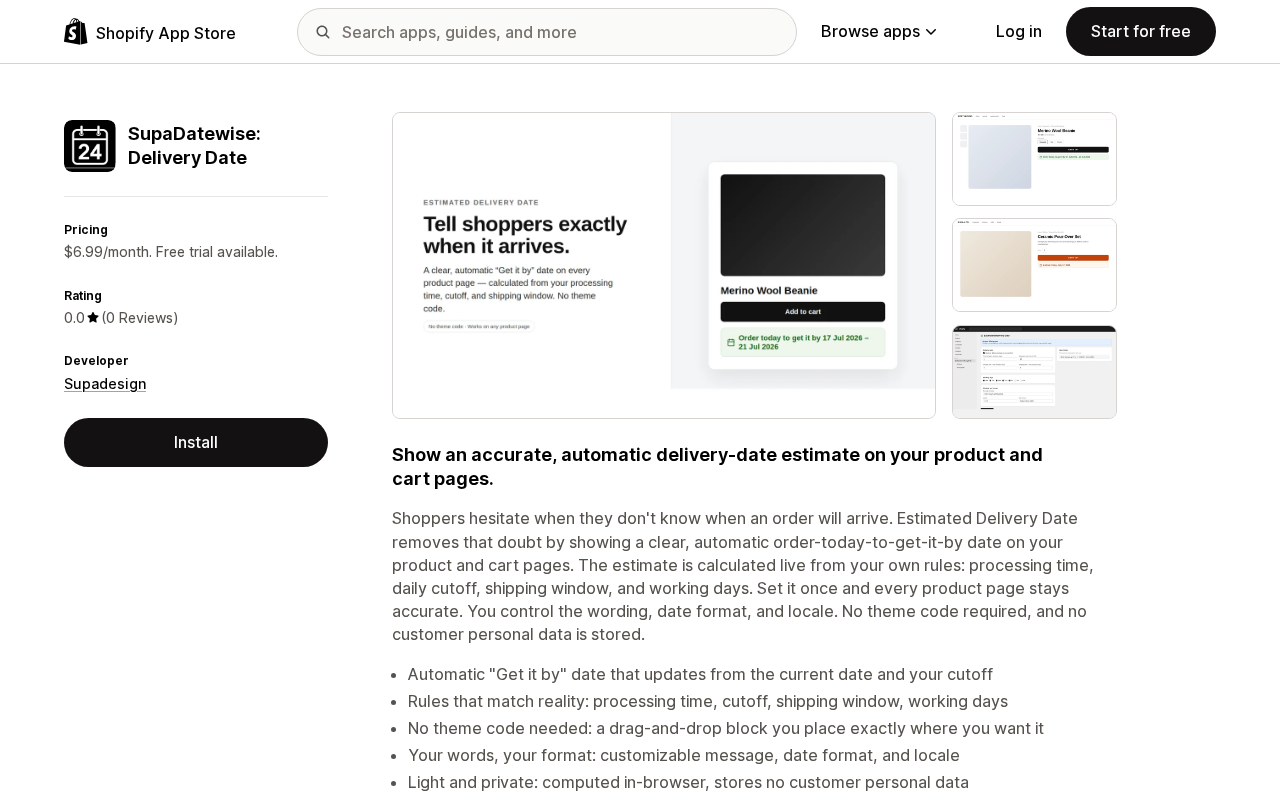Screen dimensions: 1280x800
Task: Click the search magnifier icon
Action: click(x=323, y=32)
